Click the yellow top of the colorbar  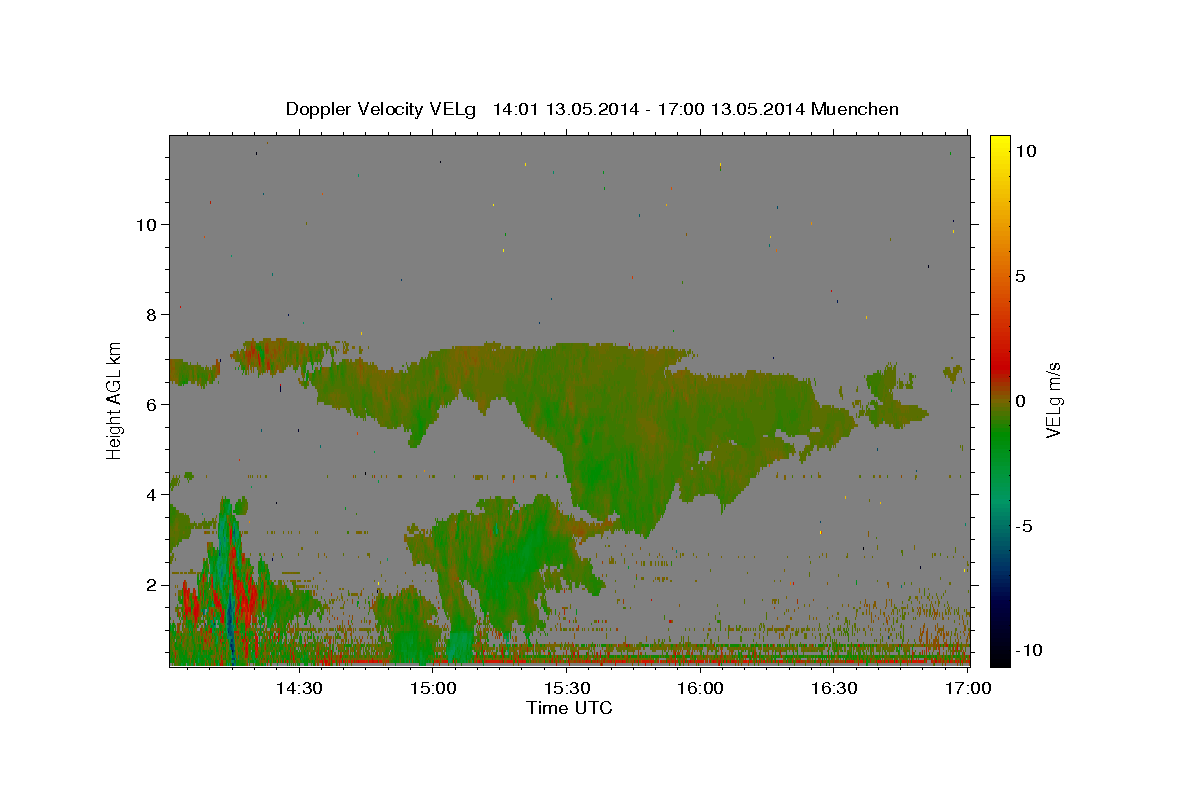click(x=1000, y=145)
